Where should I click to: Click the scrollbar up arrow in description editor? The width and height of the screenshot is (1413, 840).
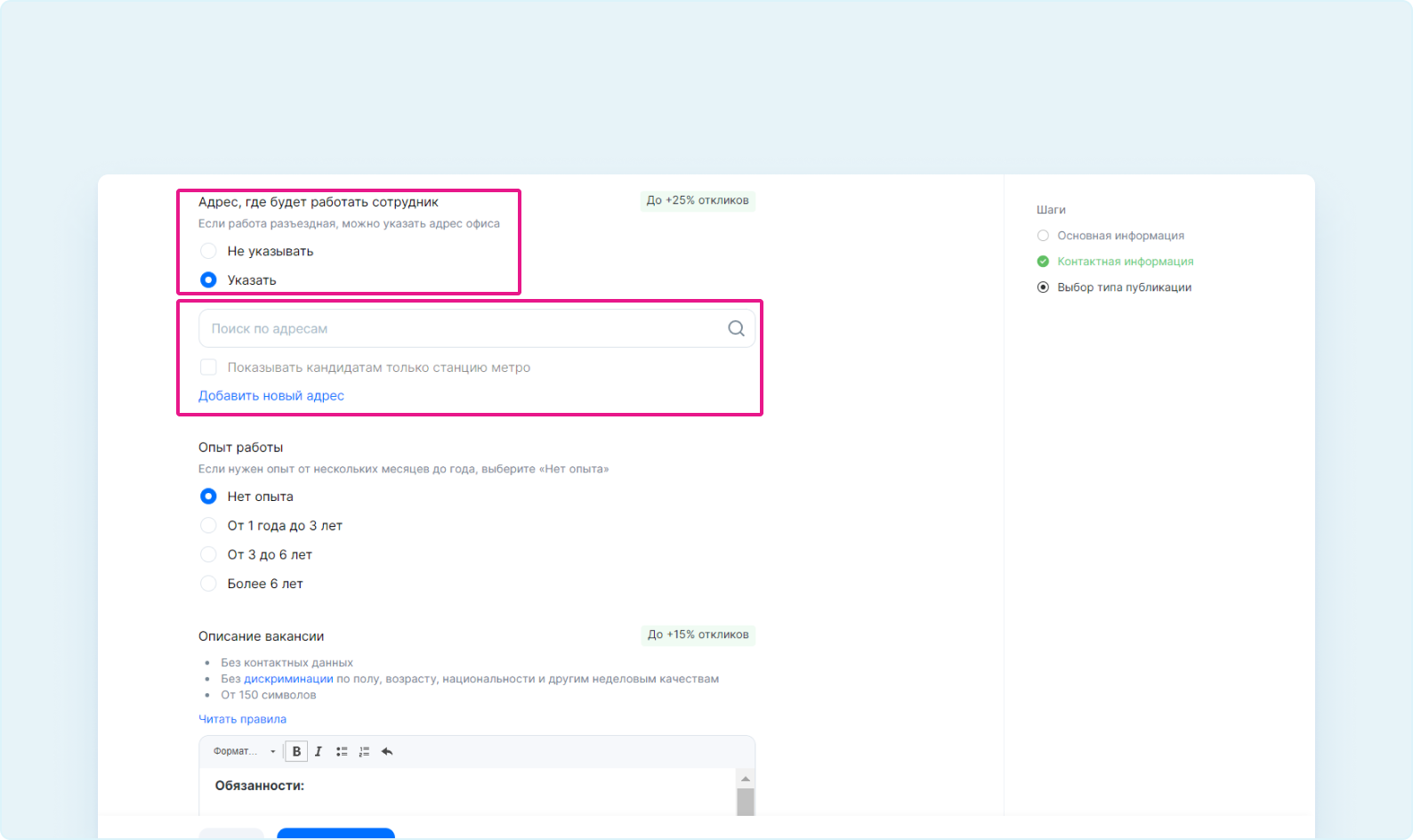[x=746, y=779]
